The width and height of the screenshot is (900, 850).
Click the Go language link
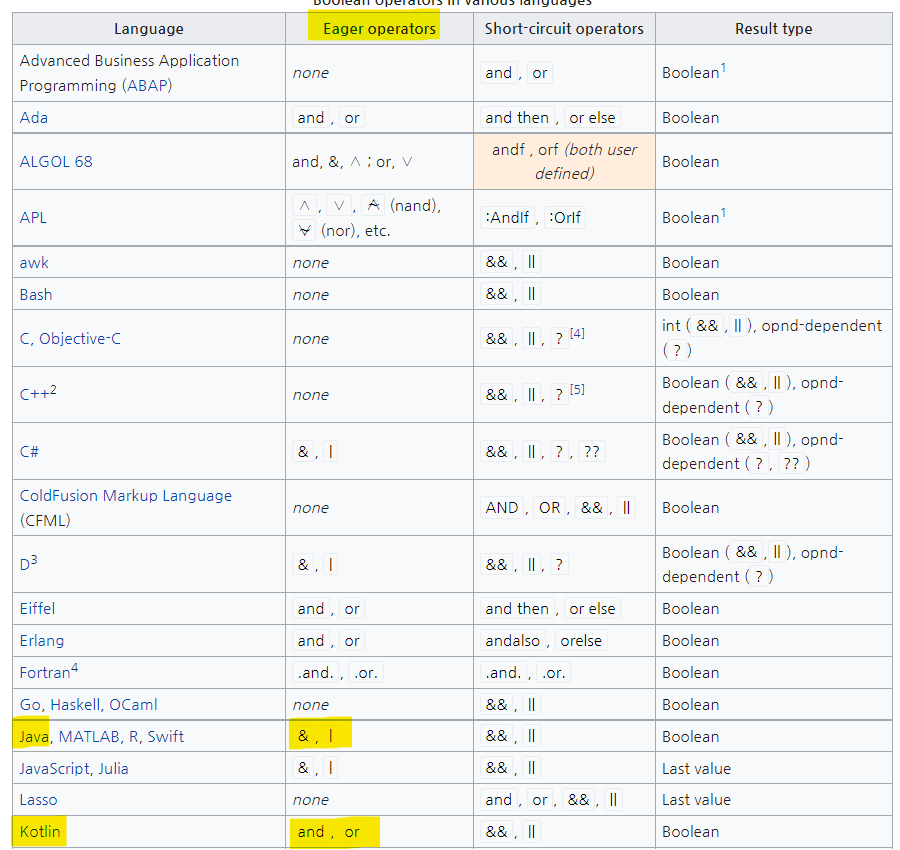tap(30, 705)
